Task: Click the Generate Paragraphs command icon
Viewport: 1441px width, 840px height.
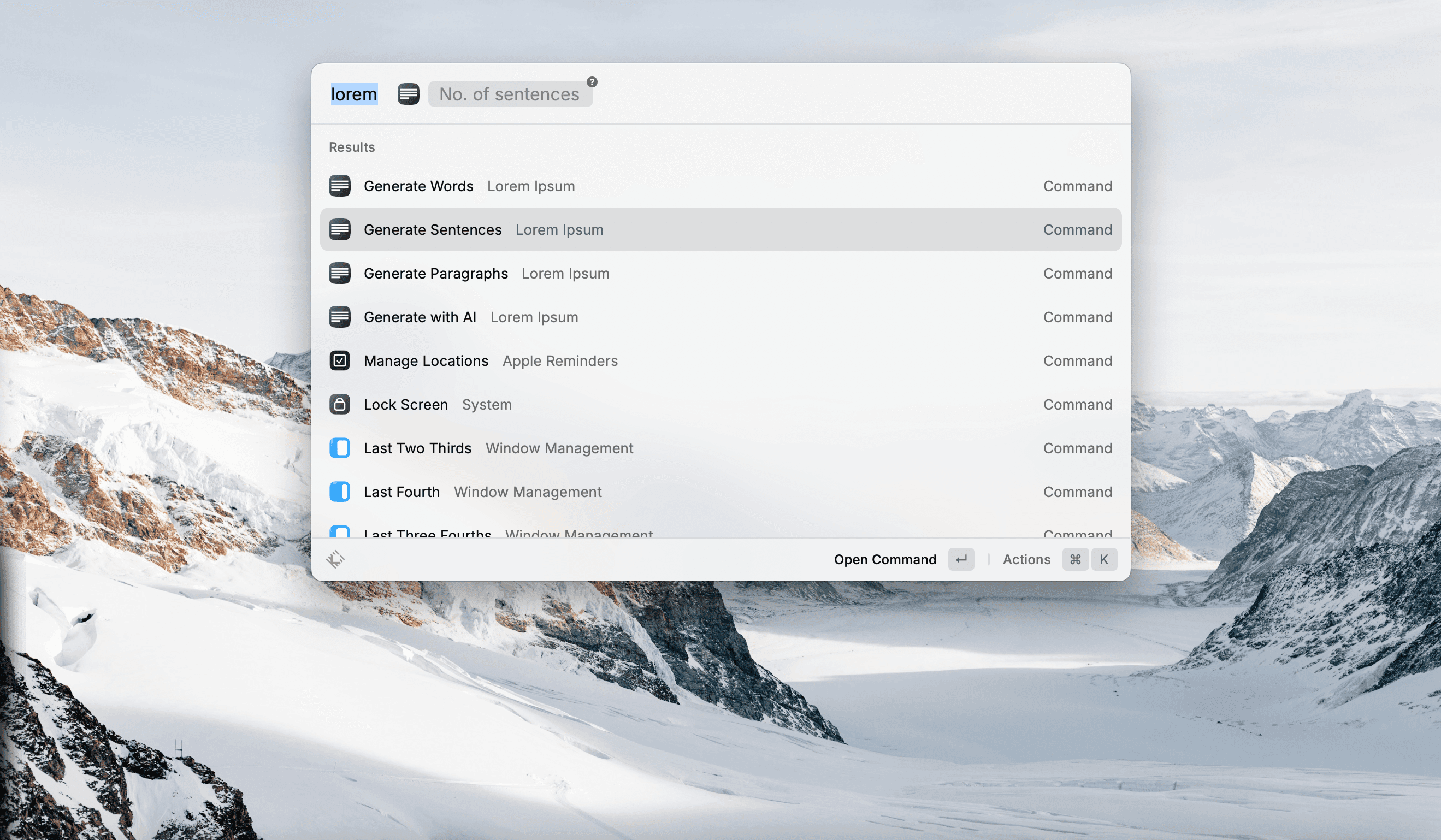Action: 340,273
